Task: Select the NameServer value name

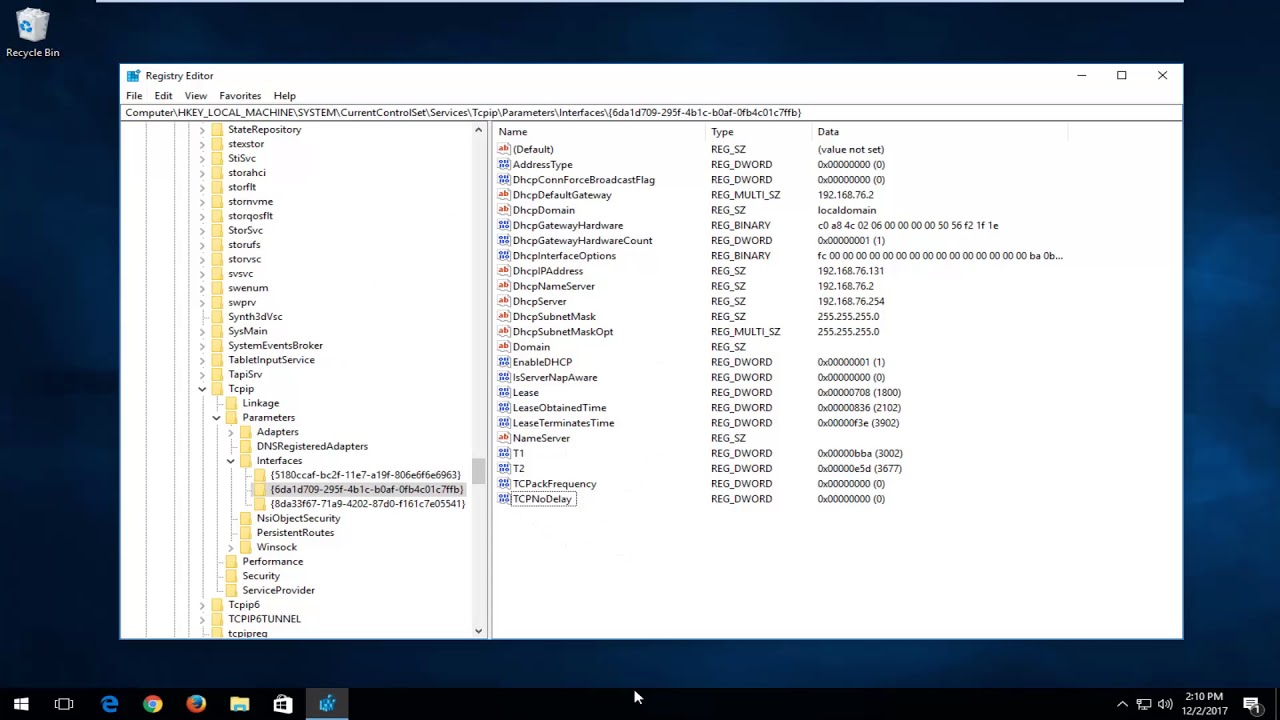Action: click(x=541, y=438)
